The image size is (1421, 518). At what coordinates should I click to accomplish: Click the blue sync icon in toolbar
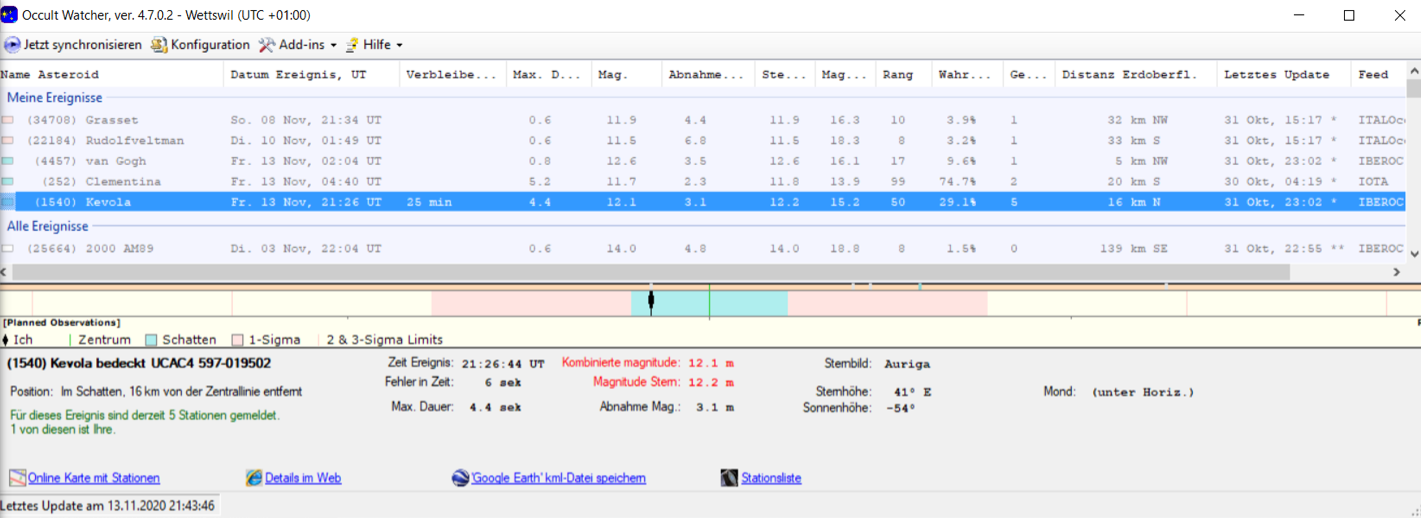[x=12, y=45]
